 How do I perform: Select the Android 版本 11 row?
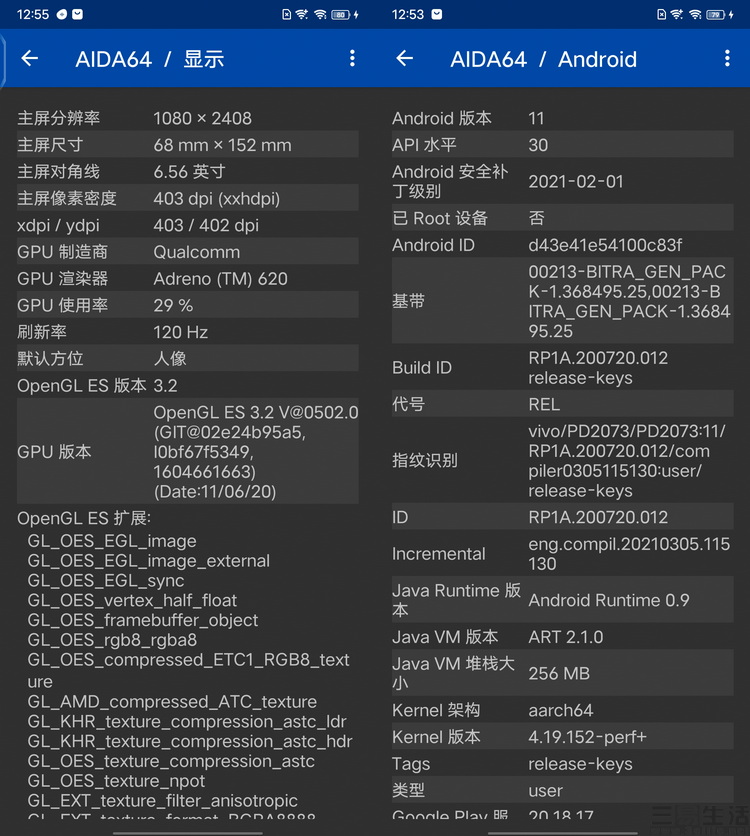(562, 118)
